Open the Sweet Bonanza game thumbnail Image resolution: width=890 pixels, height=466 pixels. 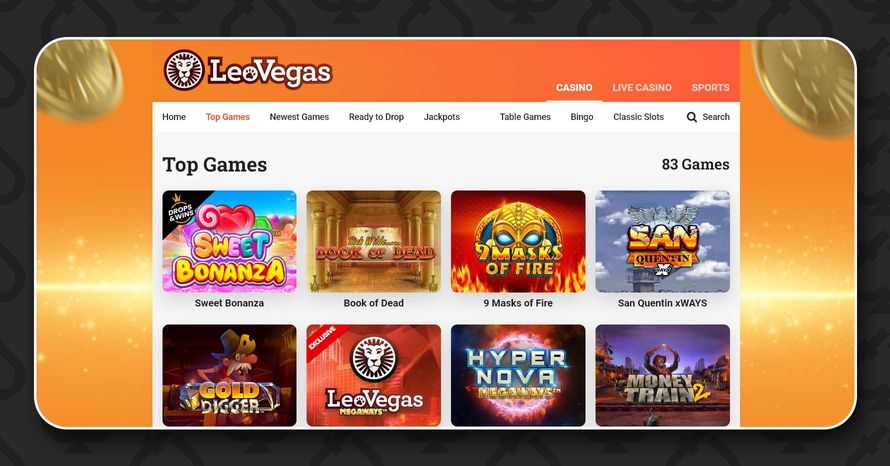click(229, 241)
